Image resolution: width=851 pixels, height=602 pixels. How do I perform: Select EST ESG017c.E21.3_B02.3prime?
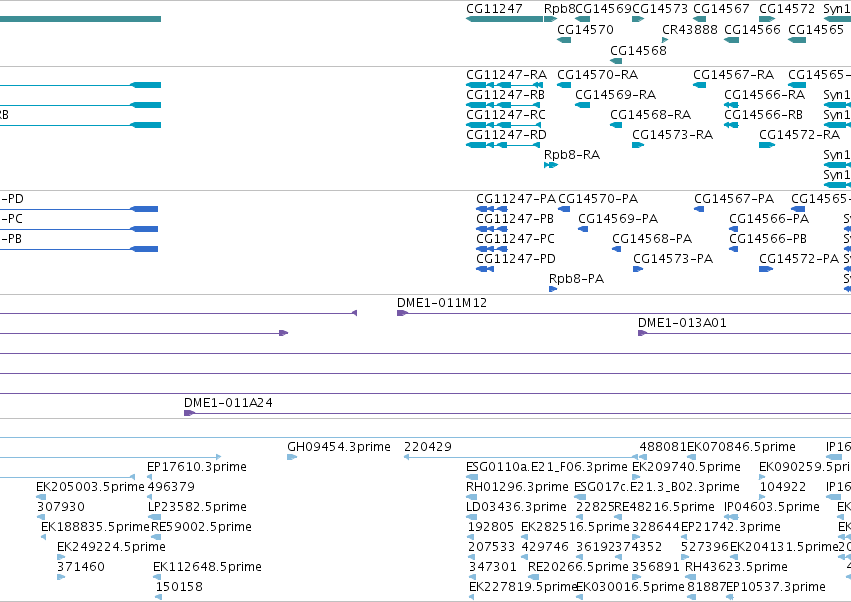pos(657,487)
